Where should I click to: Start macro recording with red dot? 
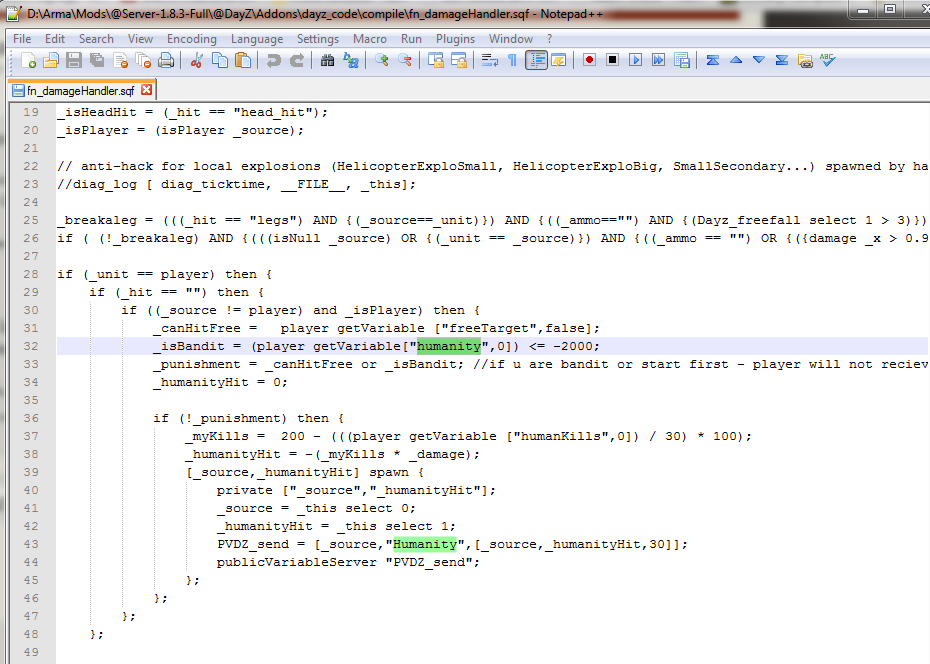coord(589,60)
